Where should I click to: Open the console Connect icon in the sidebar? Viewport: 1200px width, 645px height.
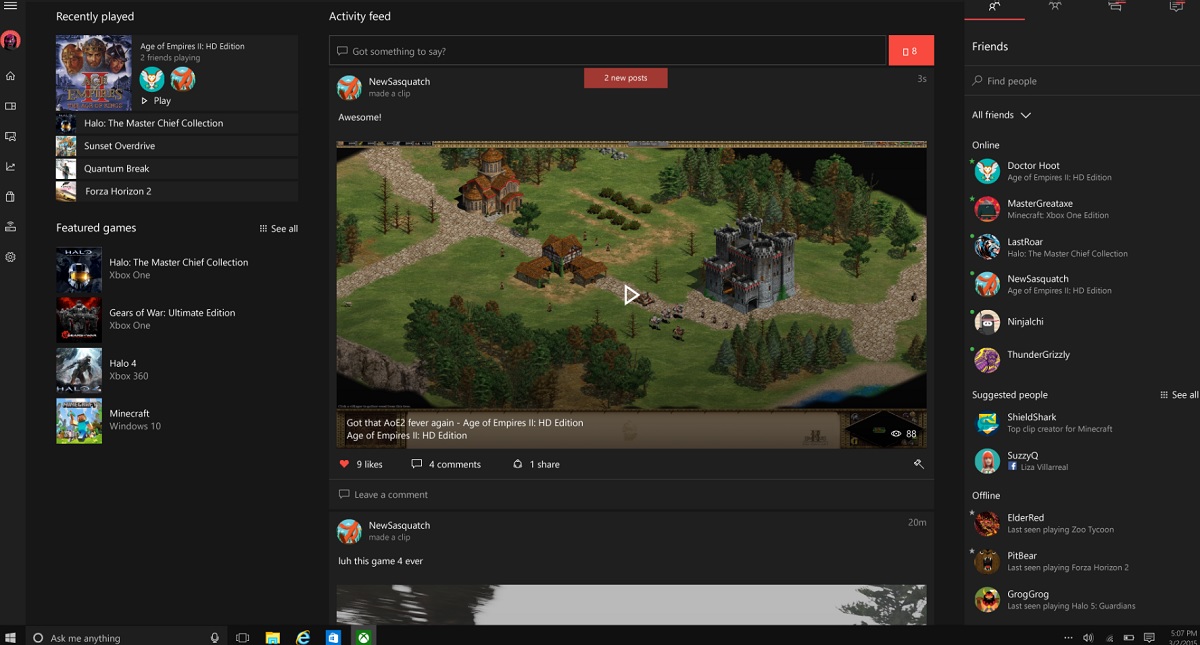pyautogui.click(x=10, y=226)
